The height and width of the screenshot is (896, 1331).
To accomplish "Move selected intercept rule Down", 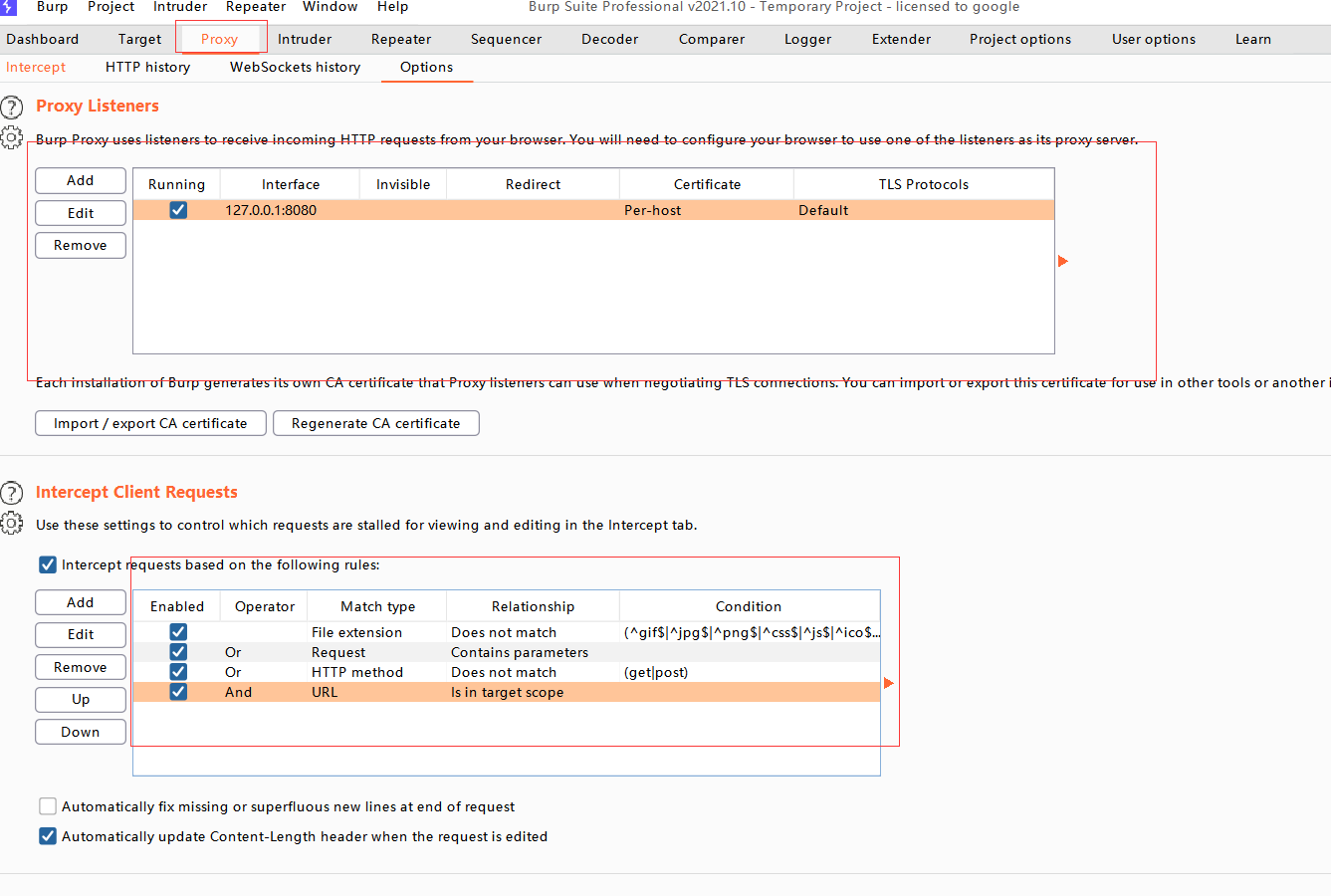I will click(x=81, y=732).
